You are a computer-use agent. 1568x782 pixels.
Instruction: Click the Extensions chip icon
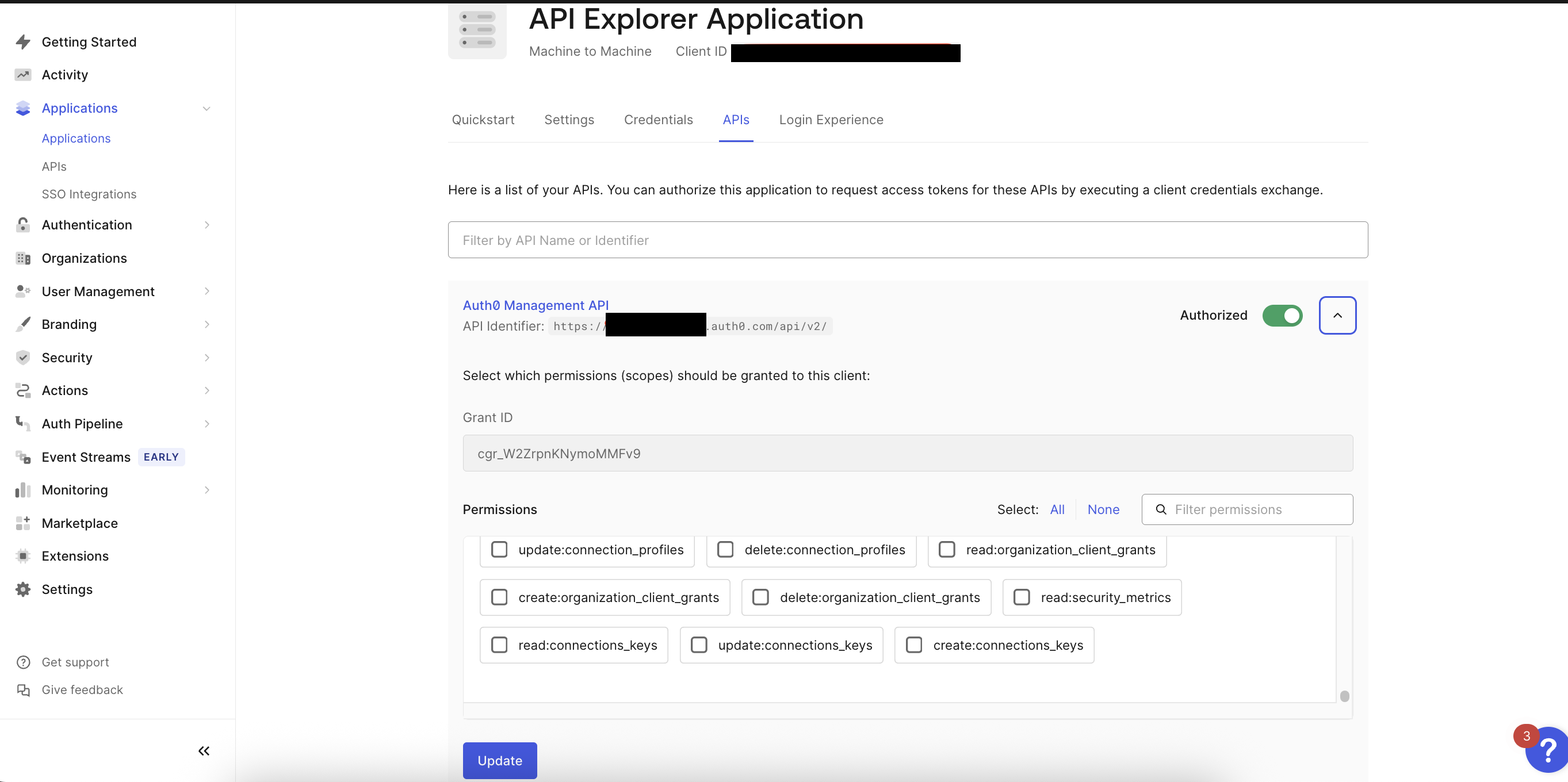click(23, 556)
